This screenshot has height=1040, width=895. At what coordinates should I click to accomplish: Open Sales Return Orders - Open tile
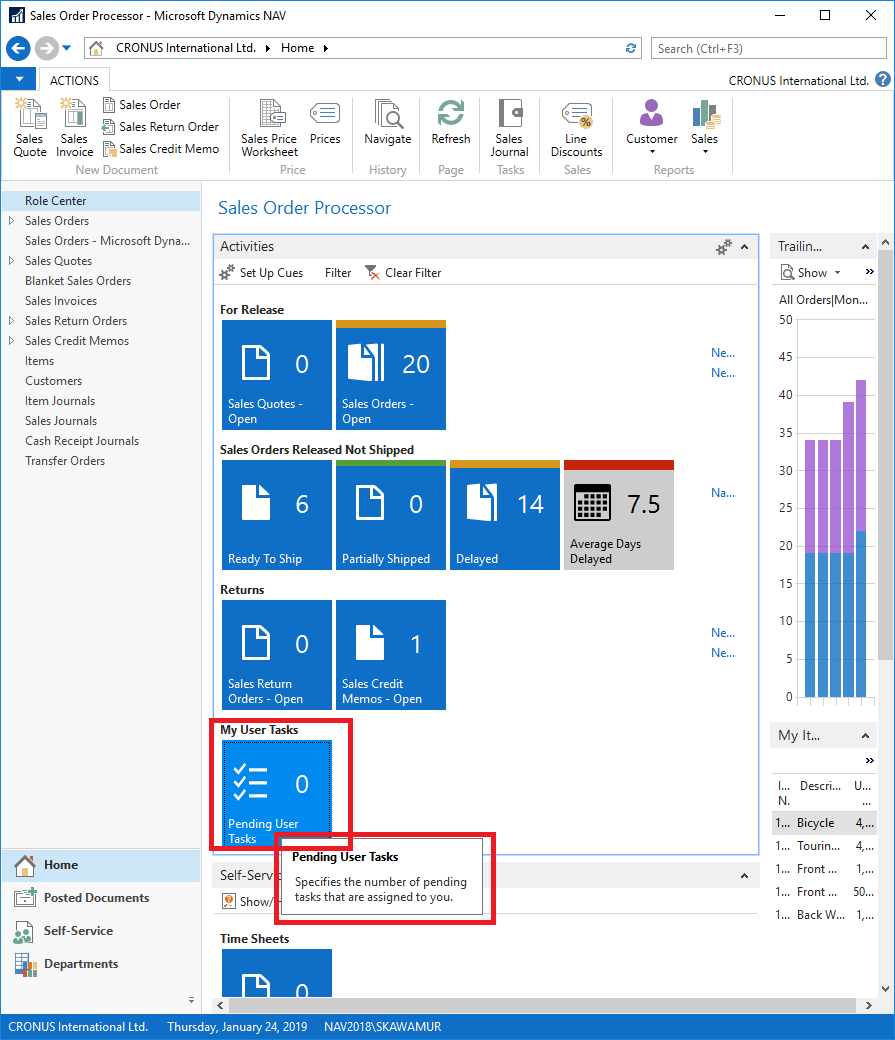tap(277, 655)
